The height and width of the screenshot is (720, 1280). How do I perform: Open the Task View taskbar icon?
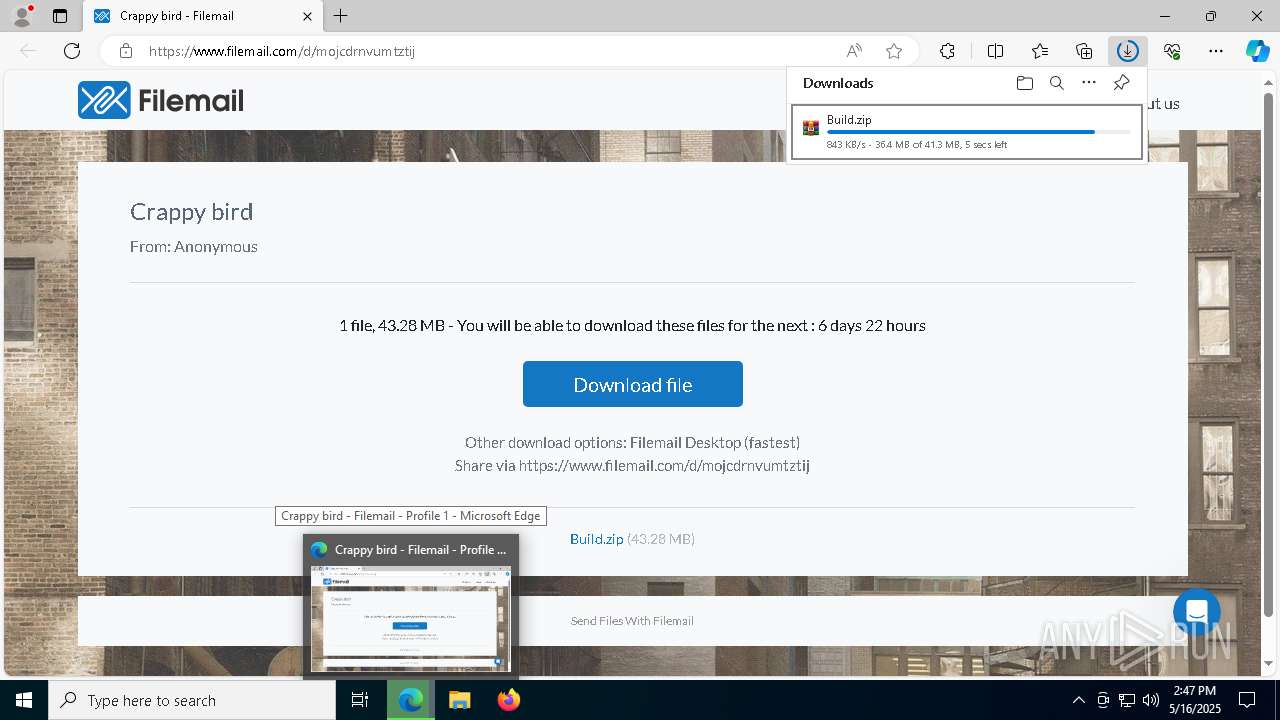click(x=360, y=700)
